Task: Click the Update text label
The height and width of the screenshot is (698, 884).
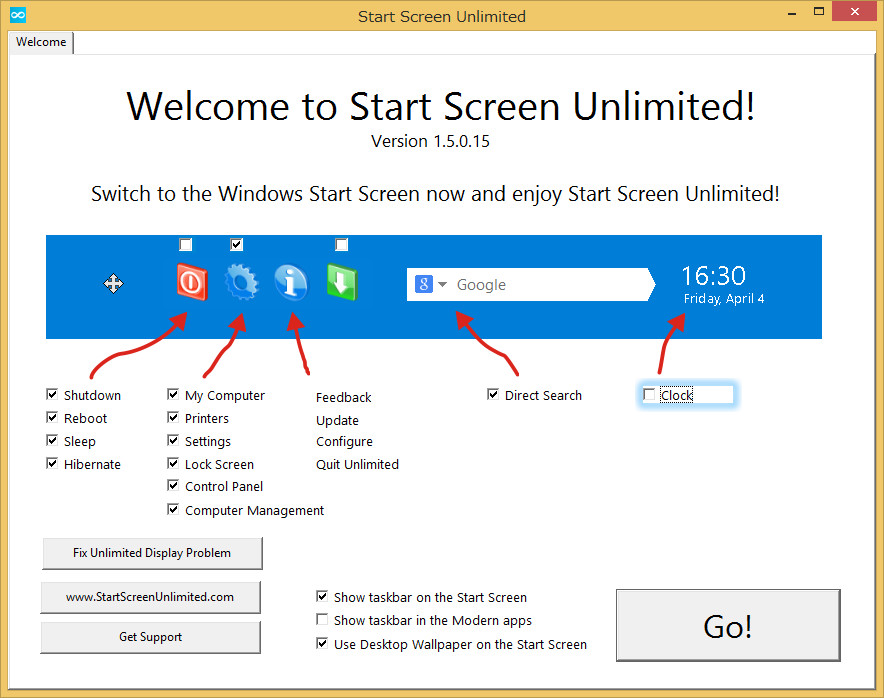Action: [337, 421]
